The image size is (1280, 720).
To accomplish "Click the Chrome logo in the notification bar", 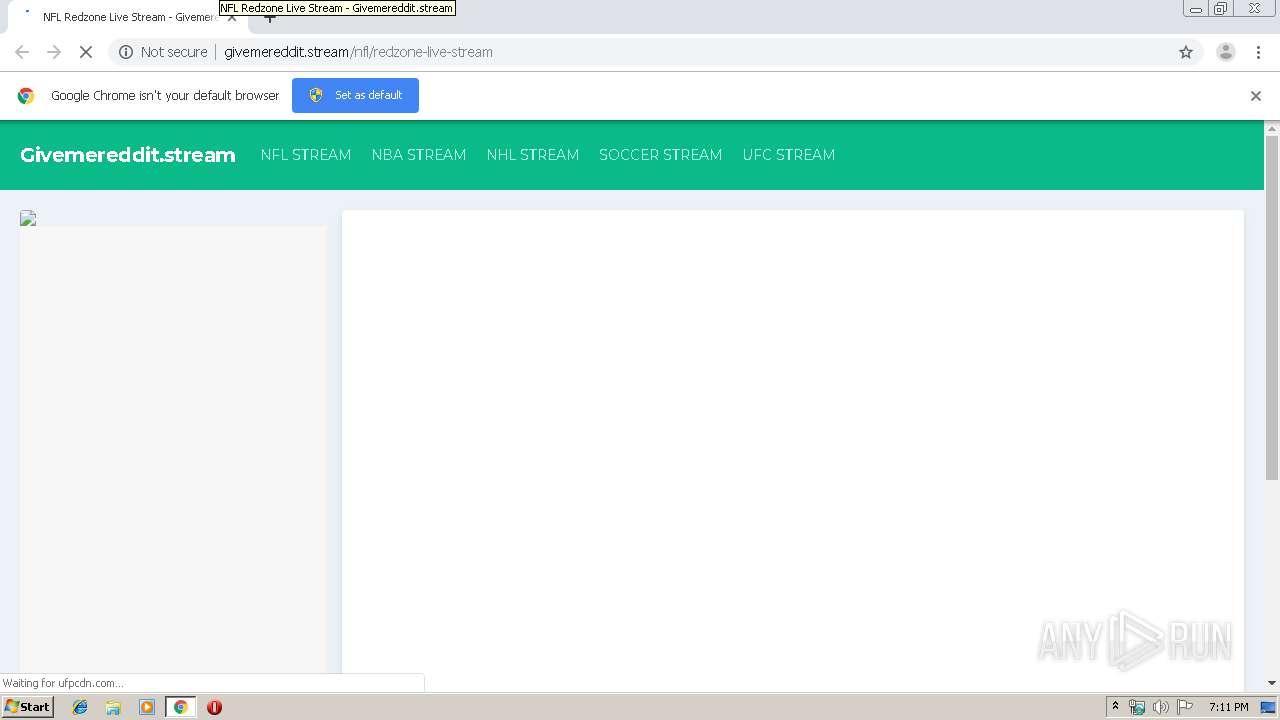I will [x=26, y=96].
